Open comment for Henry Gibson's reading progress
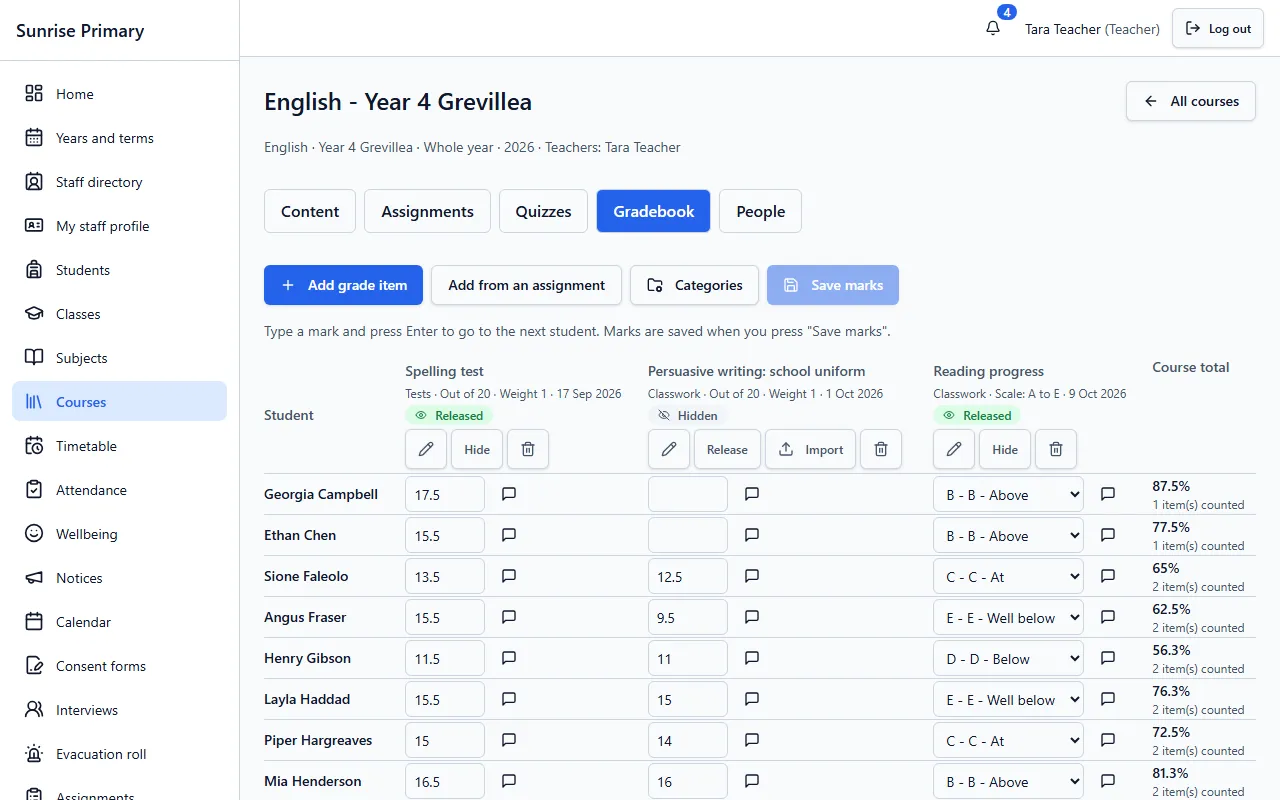 (1108, 658)
